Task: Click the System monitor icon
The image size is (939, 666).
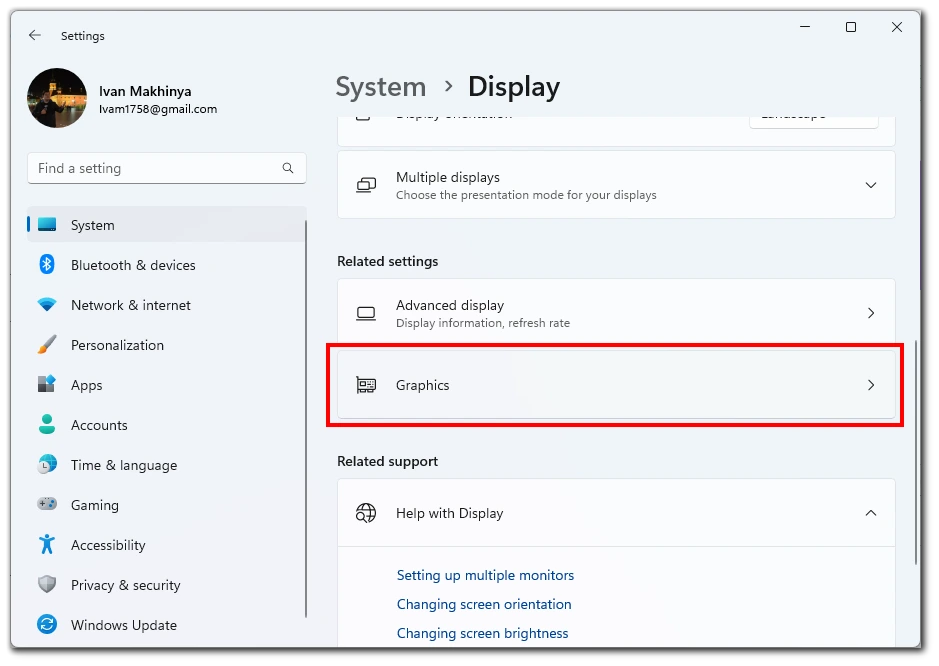Action: (x=47, y=225)
